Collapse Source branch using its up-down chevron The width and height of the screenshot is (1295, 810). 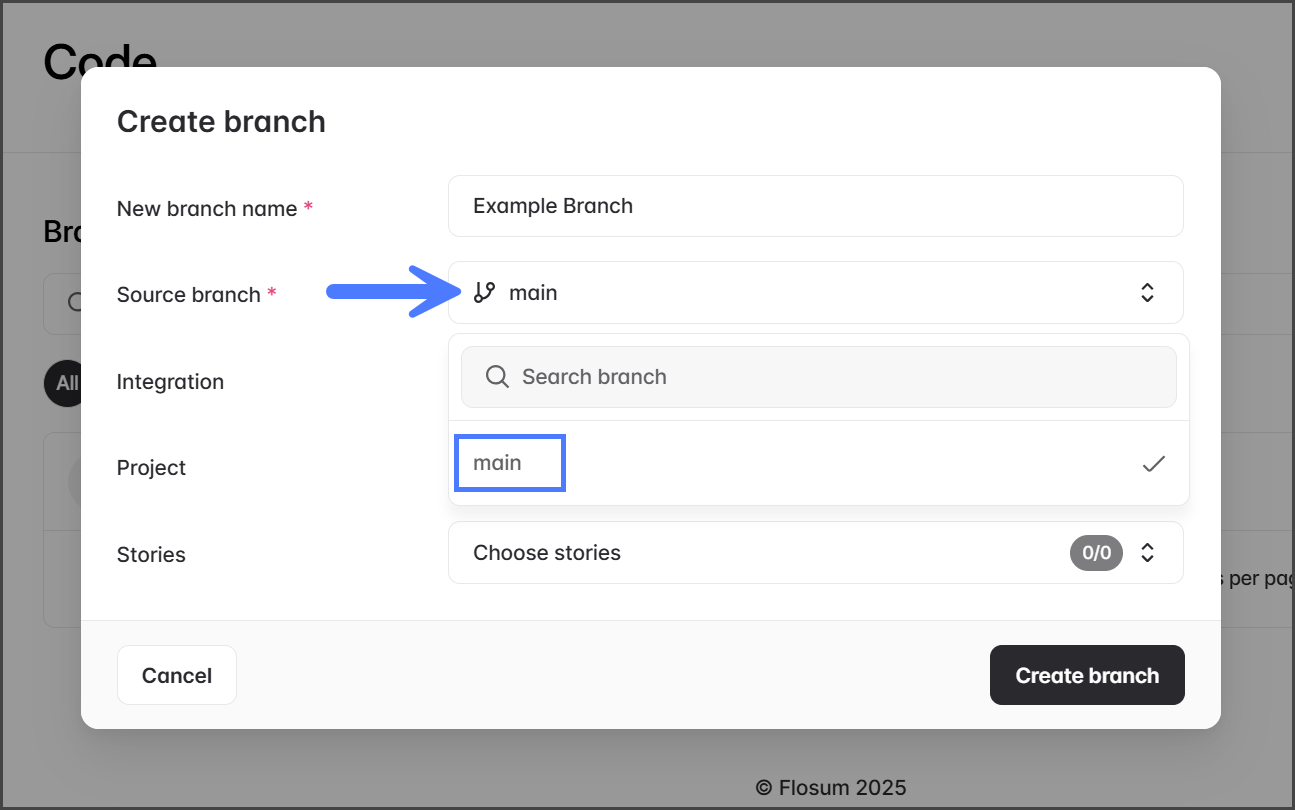(1147, 292)
